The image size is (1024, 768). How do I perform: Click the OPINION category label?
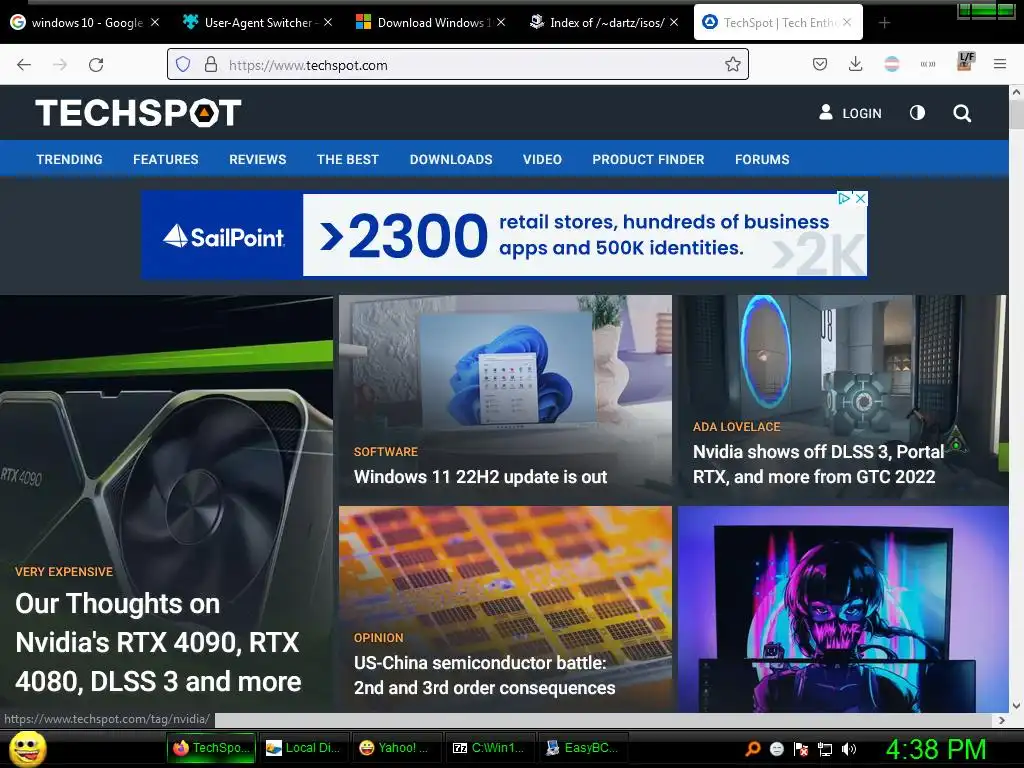[x=379, y=638]
